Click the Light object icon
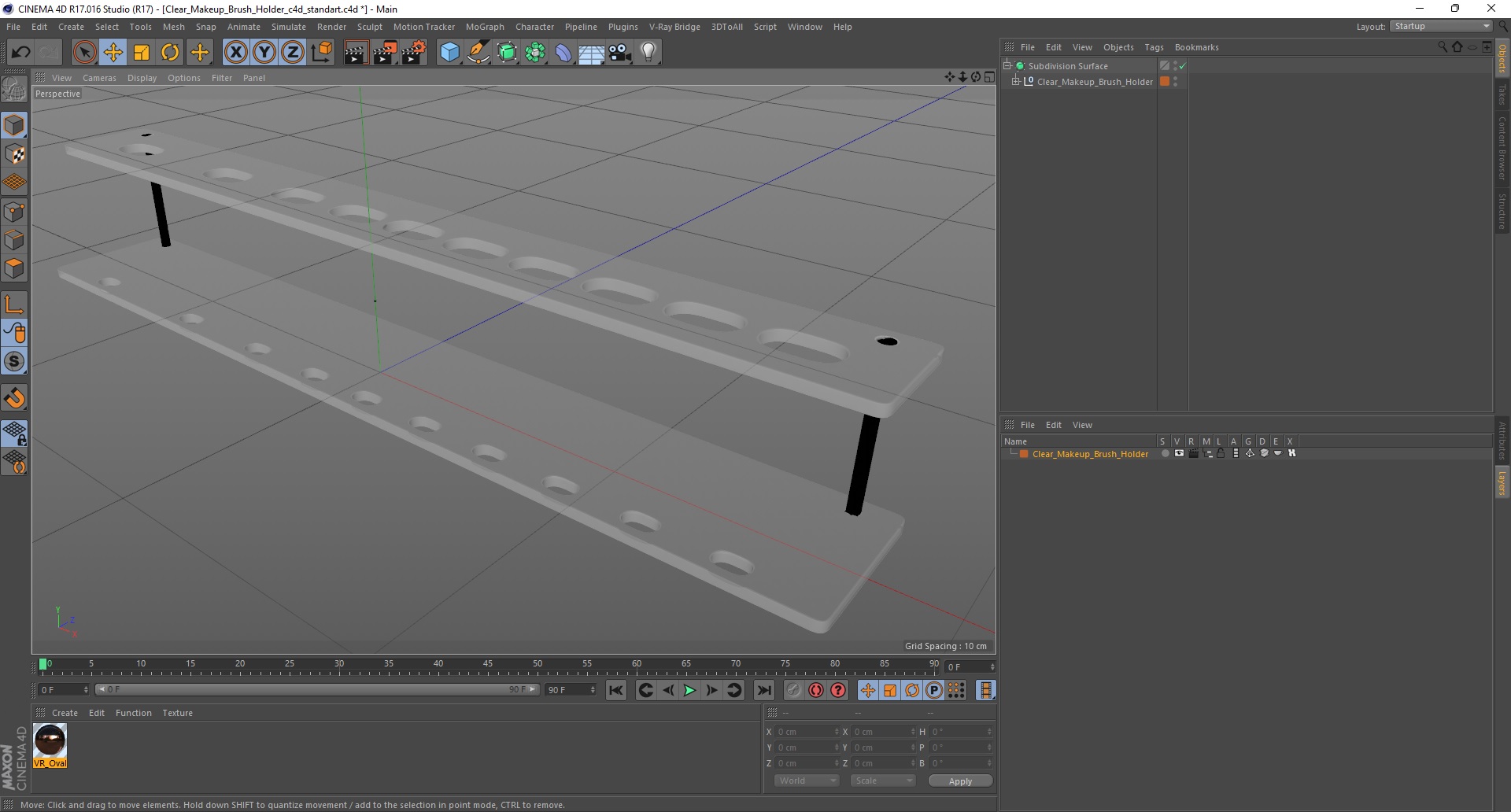The width and height of the screenshot is (1511, 812). 648,53
